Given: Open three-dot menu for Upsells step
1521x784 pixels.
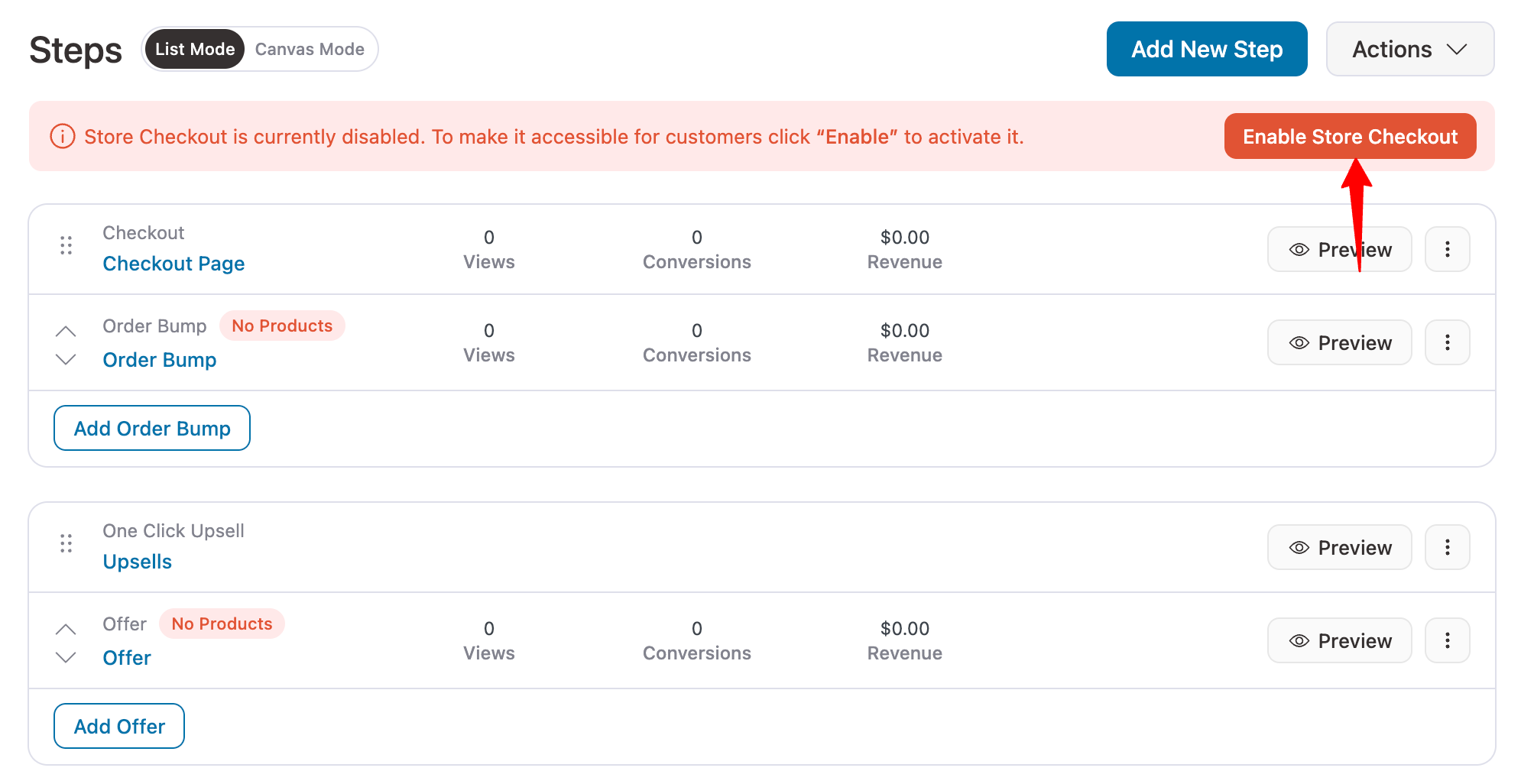Looking at the screenshot, I should (1447, 547).
